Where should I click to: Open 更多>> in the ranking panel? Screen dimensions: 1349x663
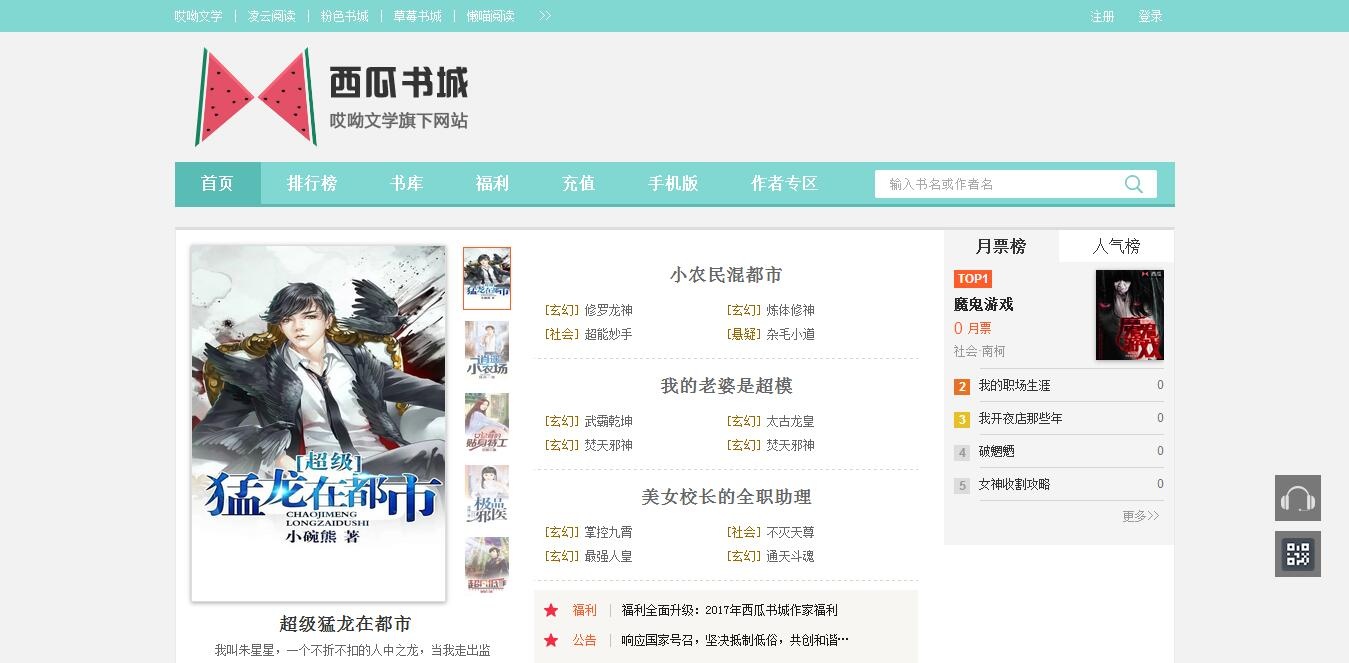point(1141,516)
